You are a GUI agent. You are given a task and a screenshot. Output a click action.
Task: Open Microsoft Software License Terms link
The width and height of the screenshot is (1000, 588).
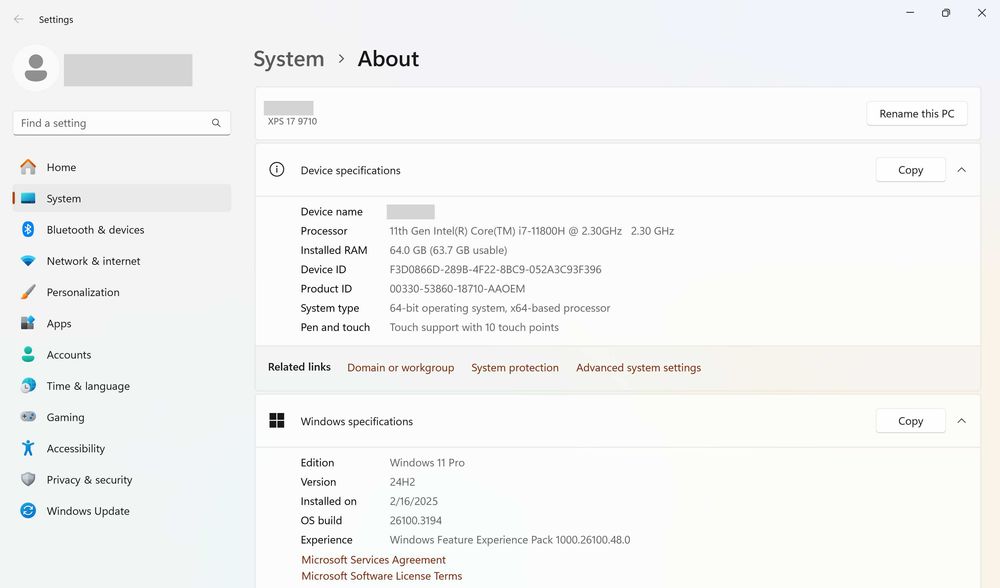click(x=381, y=576)
